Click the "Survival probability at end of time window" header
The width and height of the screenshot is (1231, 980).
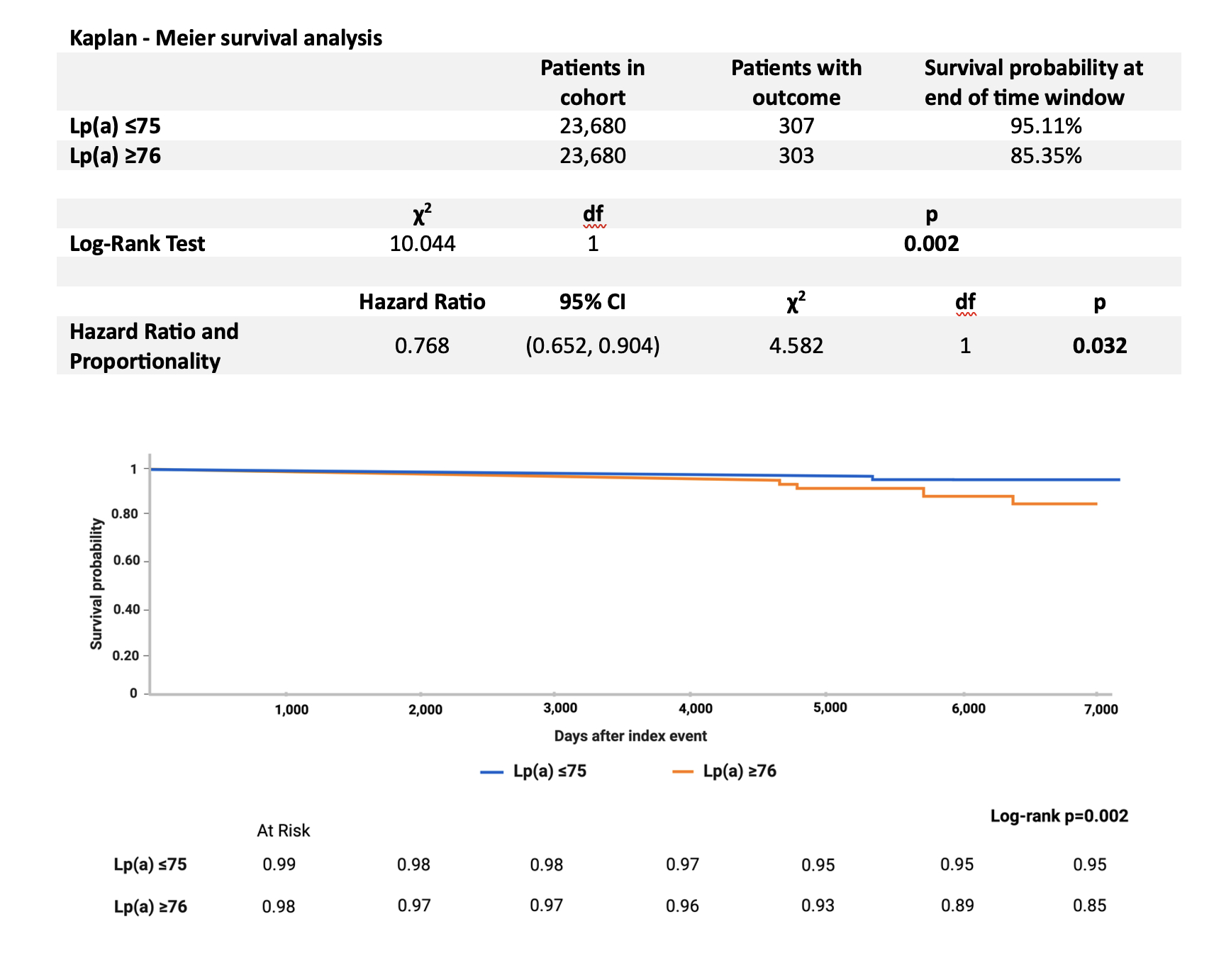coord(1032,82)
